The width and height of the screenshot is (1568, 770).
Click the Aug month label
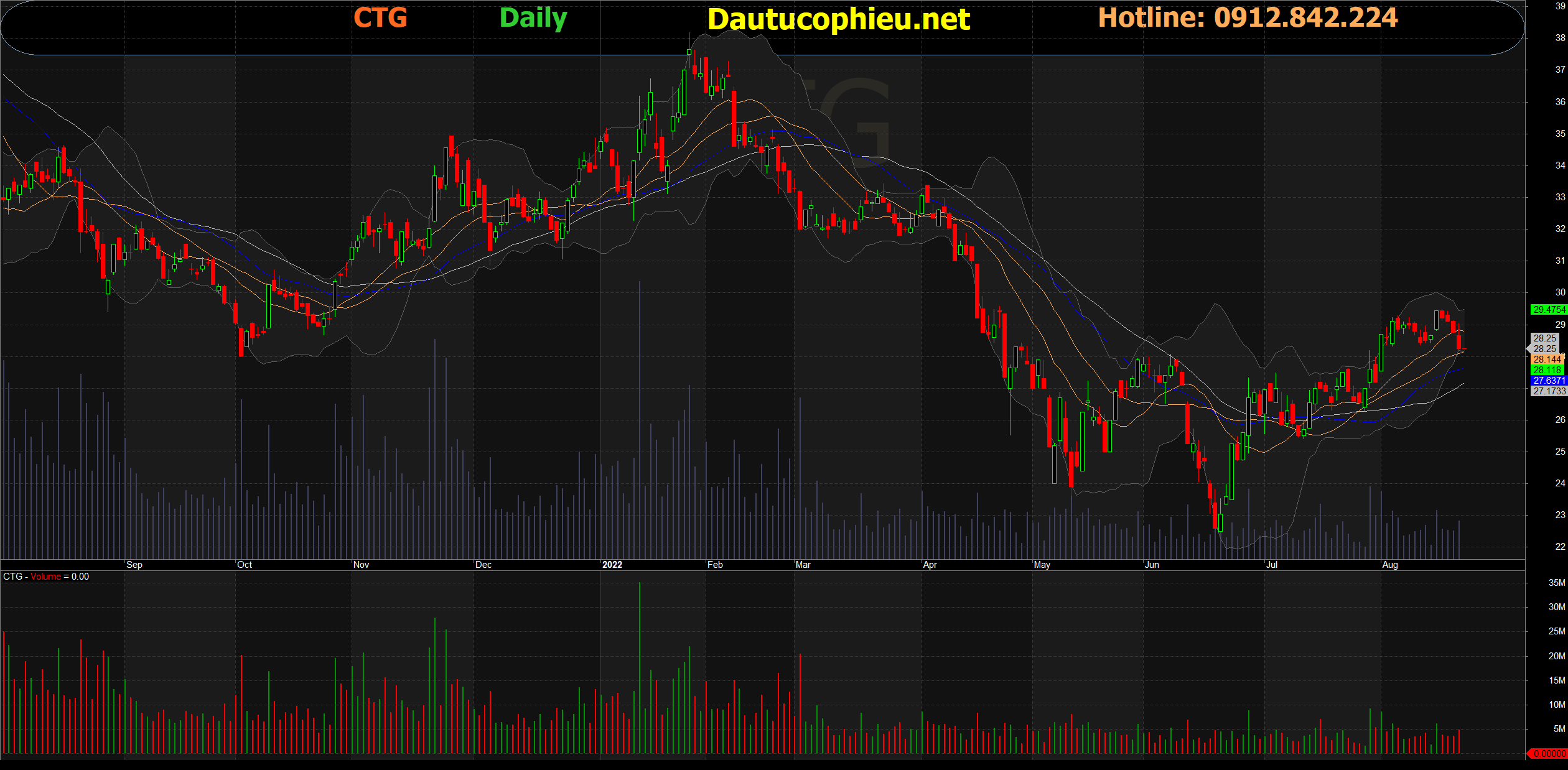tap(1390, 565)
